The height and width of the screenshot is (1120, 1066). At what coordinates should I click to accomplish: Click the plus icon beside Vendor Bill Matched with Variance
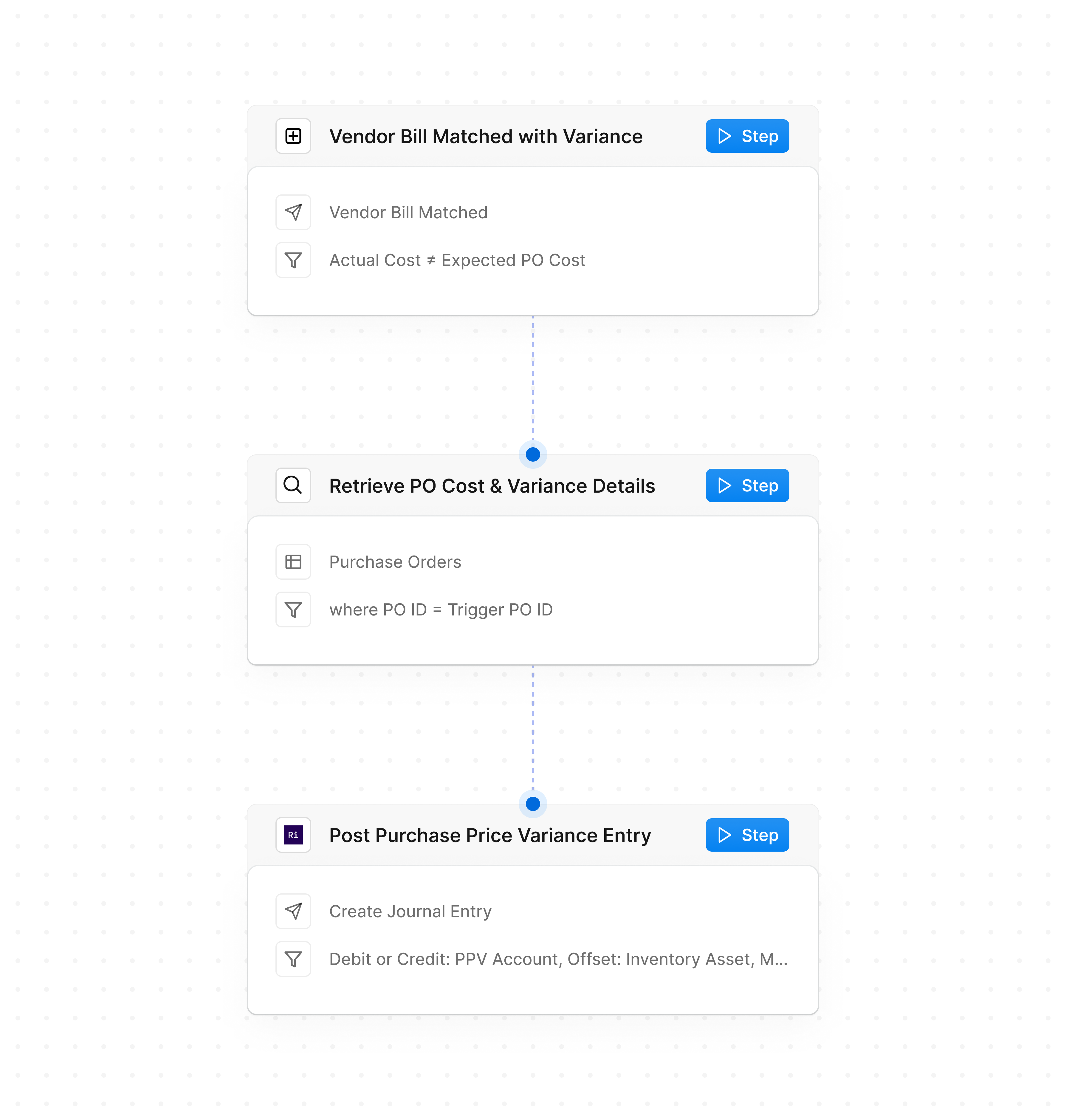(x=293, y=136)
